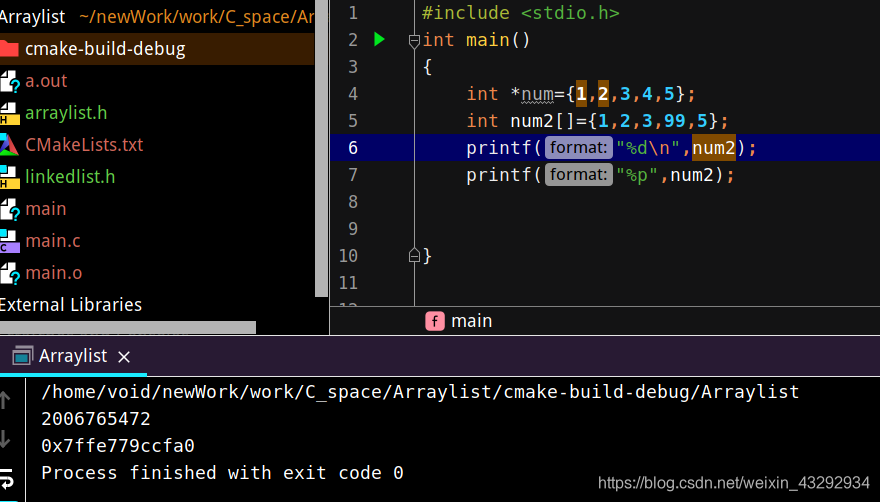Click the unknown-file icon beside main.o

coord(10,273)
